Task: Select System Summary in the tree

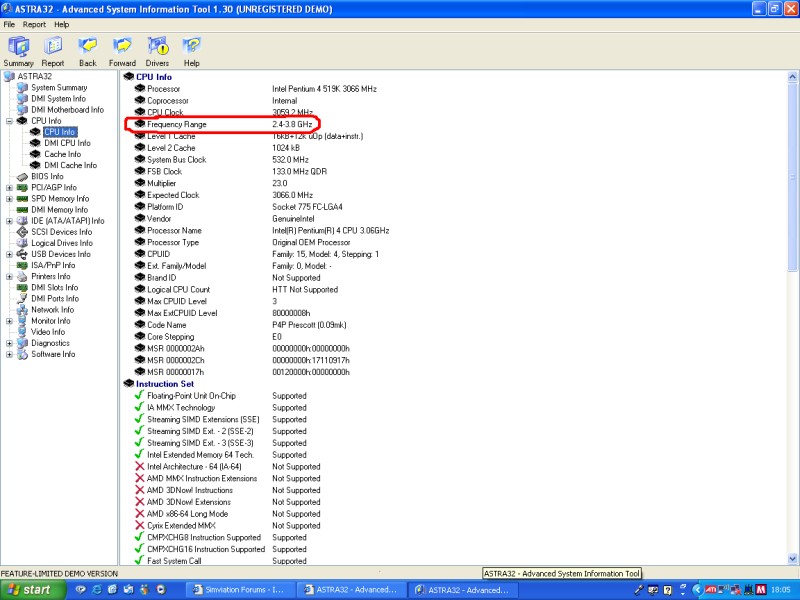Action: pyautogui.click(x=59, y=88)
